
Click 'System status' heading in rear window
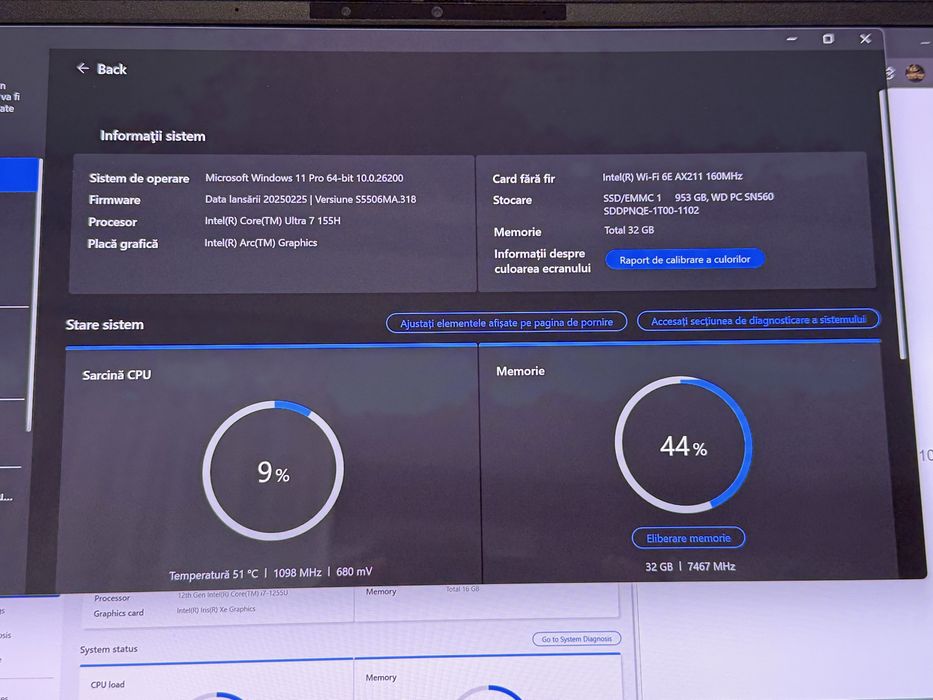click(x=109, y=649)
